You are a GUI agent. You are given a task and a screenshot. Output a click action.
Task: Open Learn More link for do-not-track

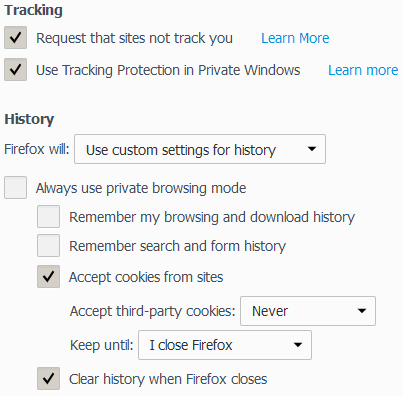[x=295, y=38]
